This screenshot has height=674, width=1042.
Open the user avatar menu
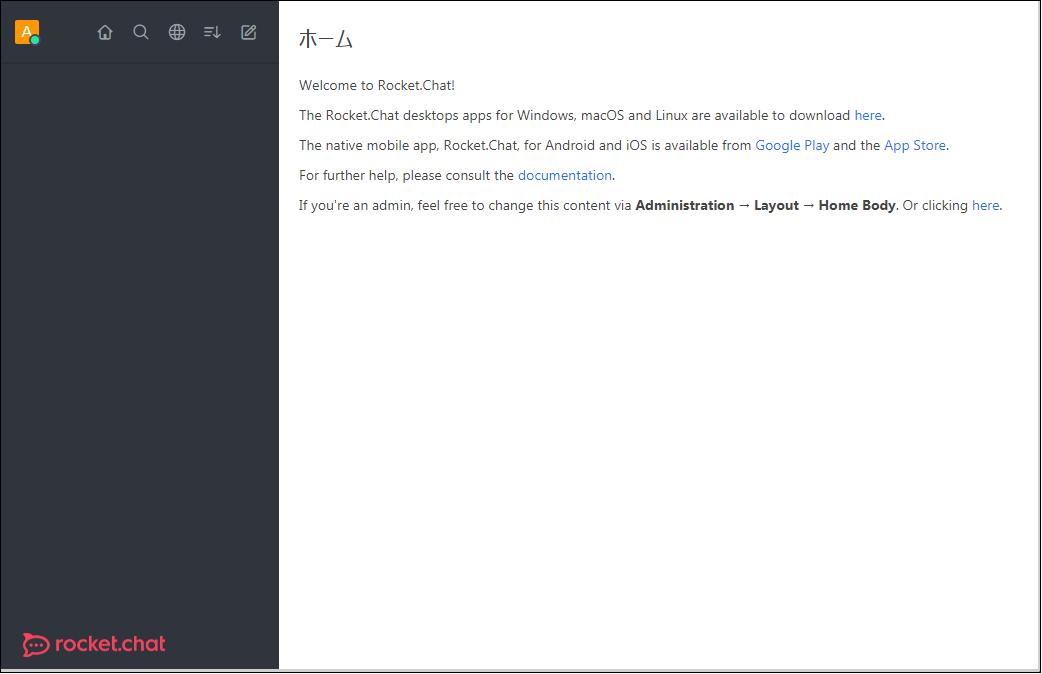(x=27, y=32)
